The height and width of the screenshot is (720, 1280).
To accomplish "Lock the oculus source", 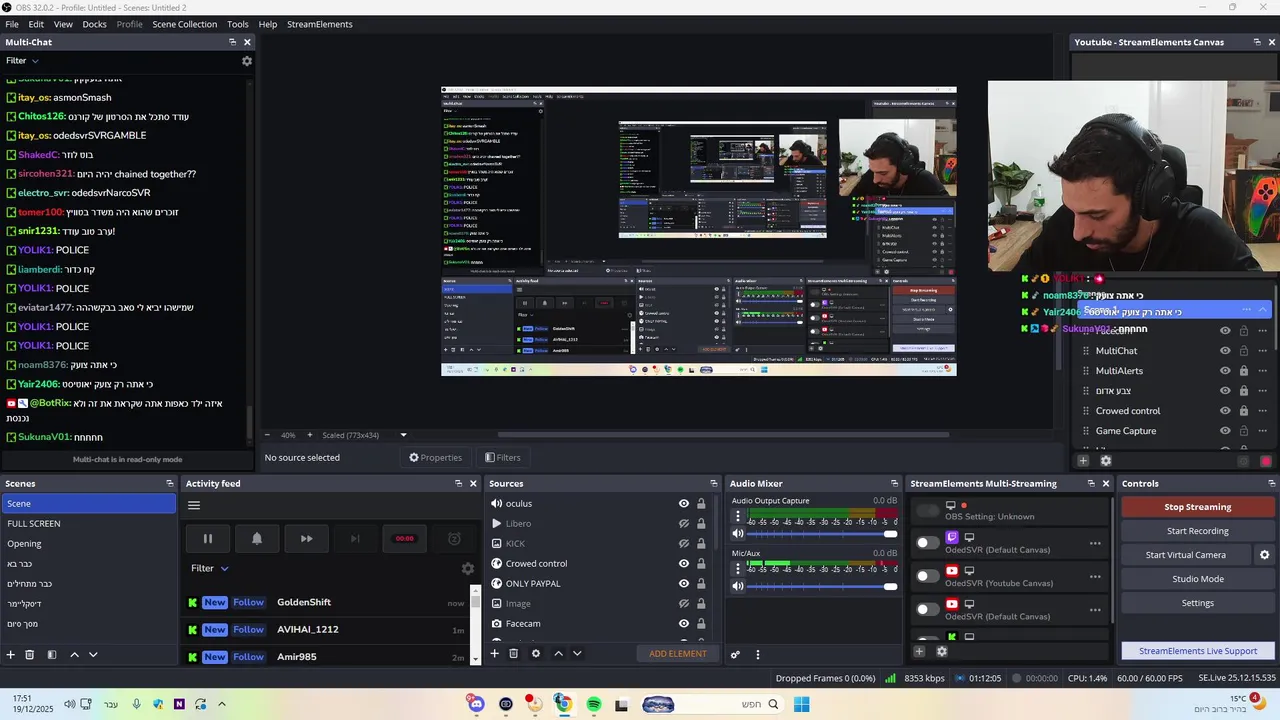I will click(x=701, y=504).
